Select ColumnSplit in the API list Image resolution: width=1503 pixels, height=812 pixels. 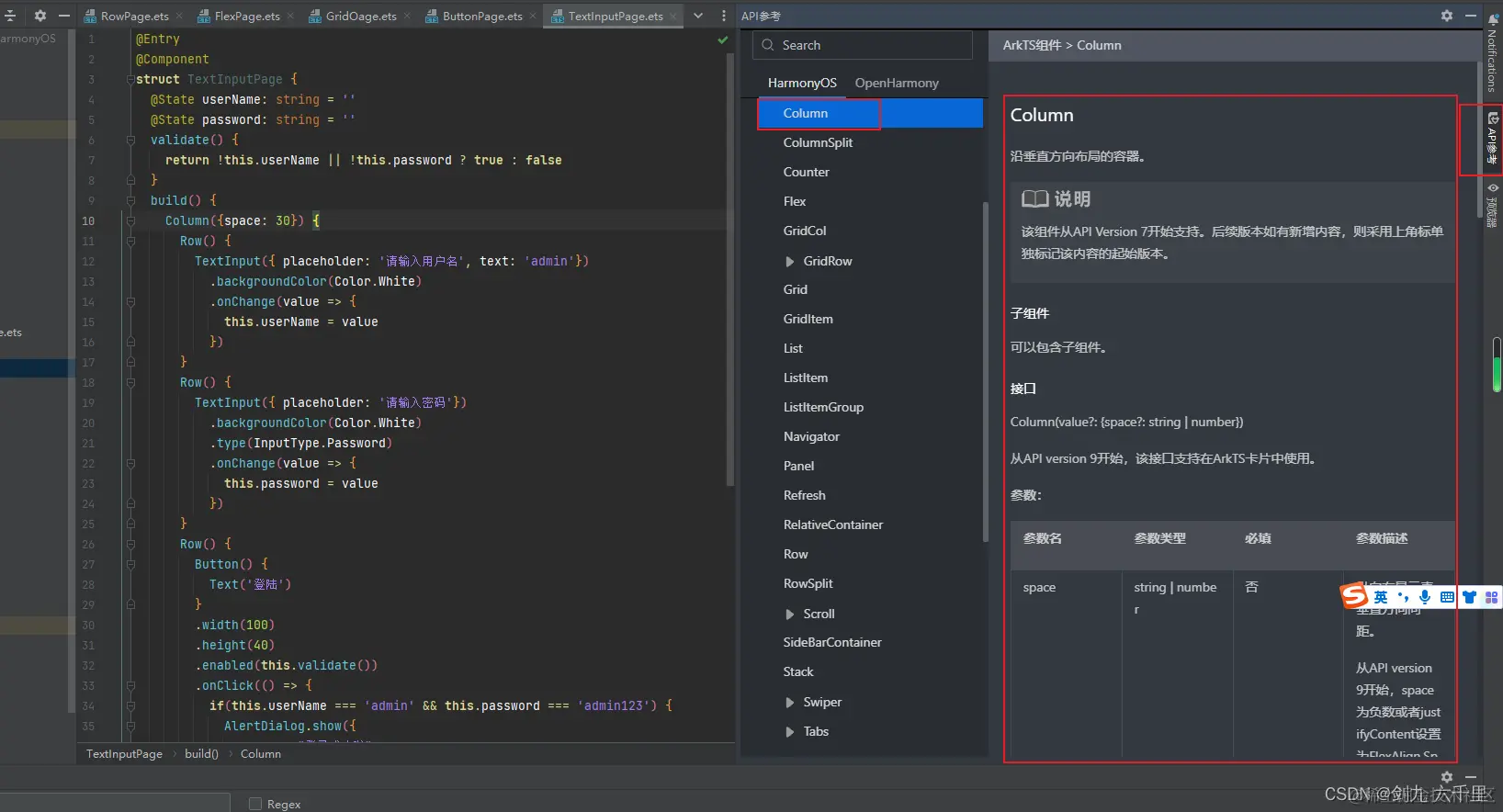pos(818,142)
